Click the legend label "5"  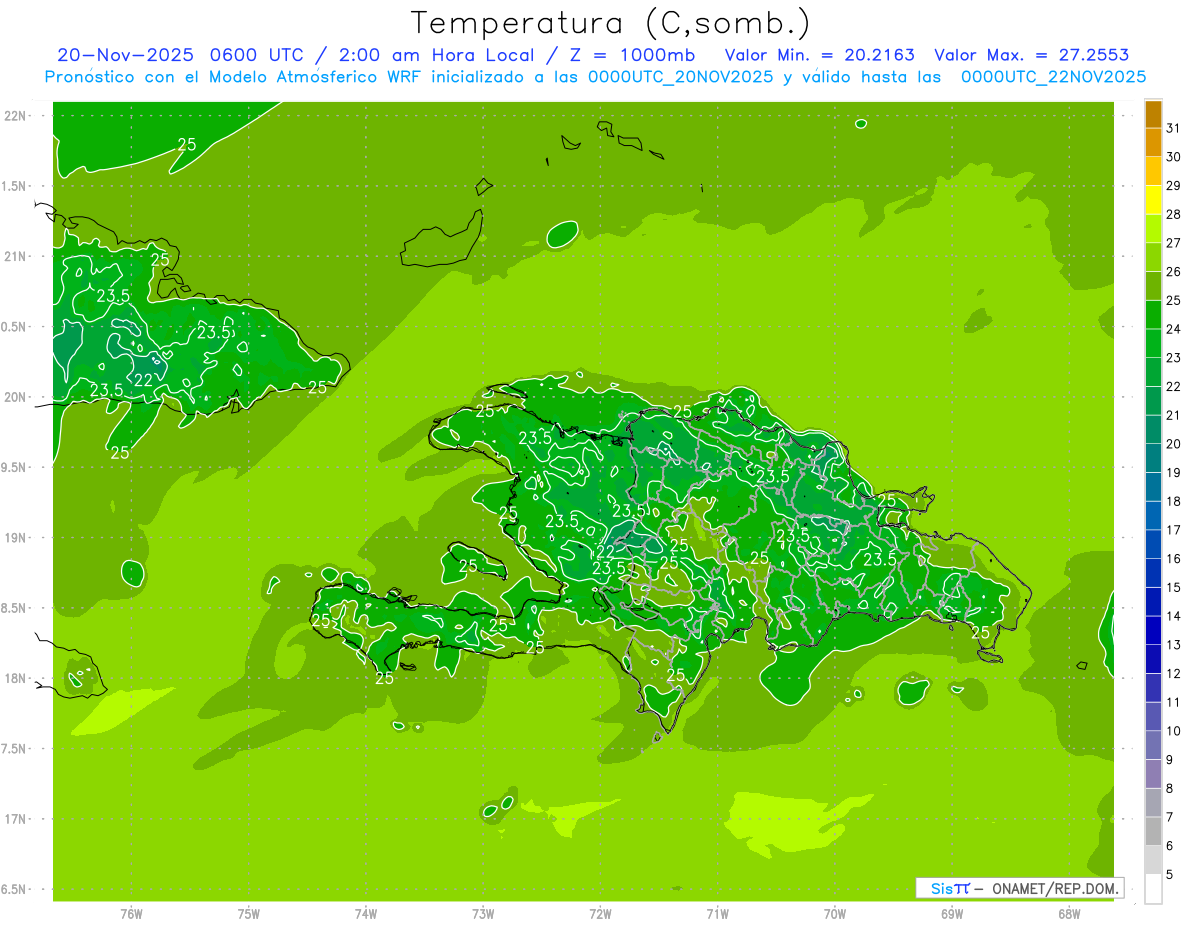1170,874
